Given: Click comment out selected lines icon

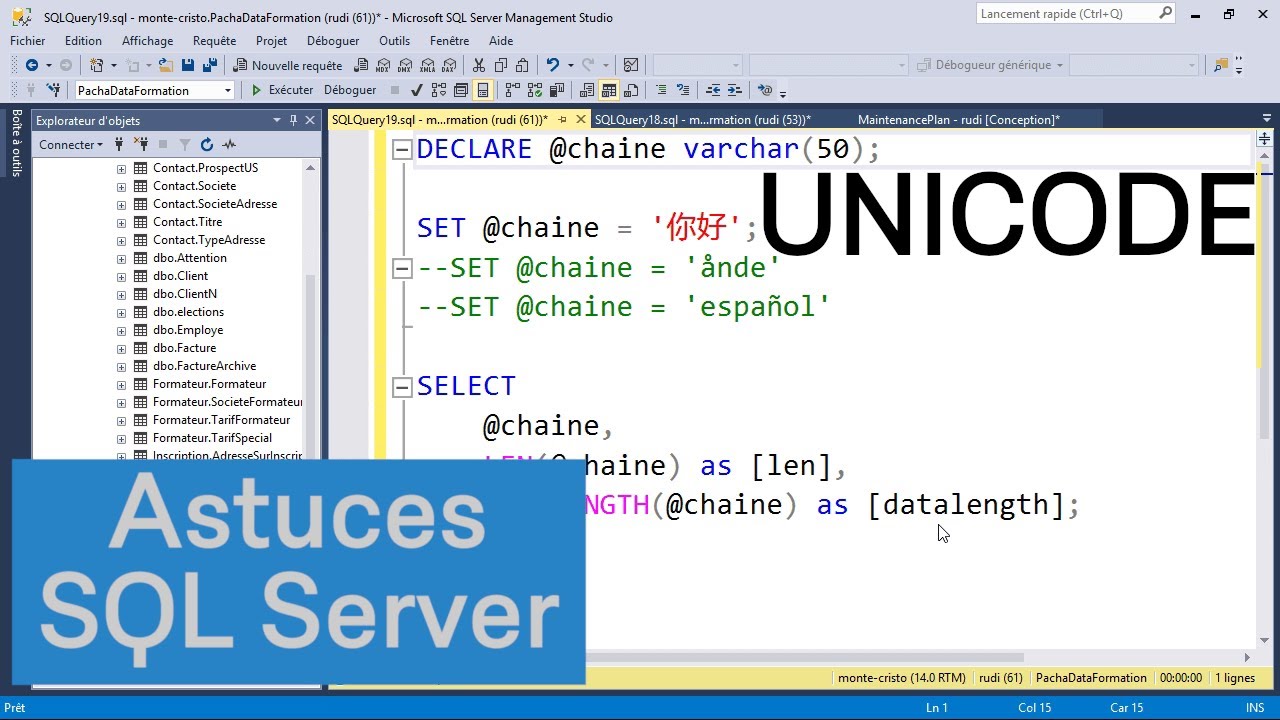Looking at the screenshot, I should click(661, 90).
